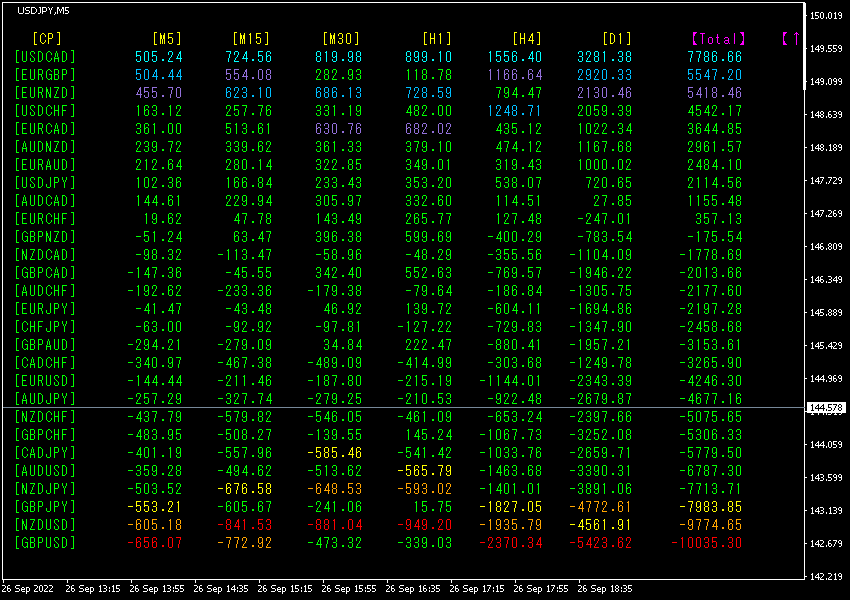Select the [M15] column header

[x=251, y=39]
